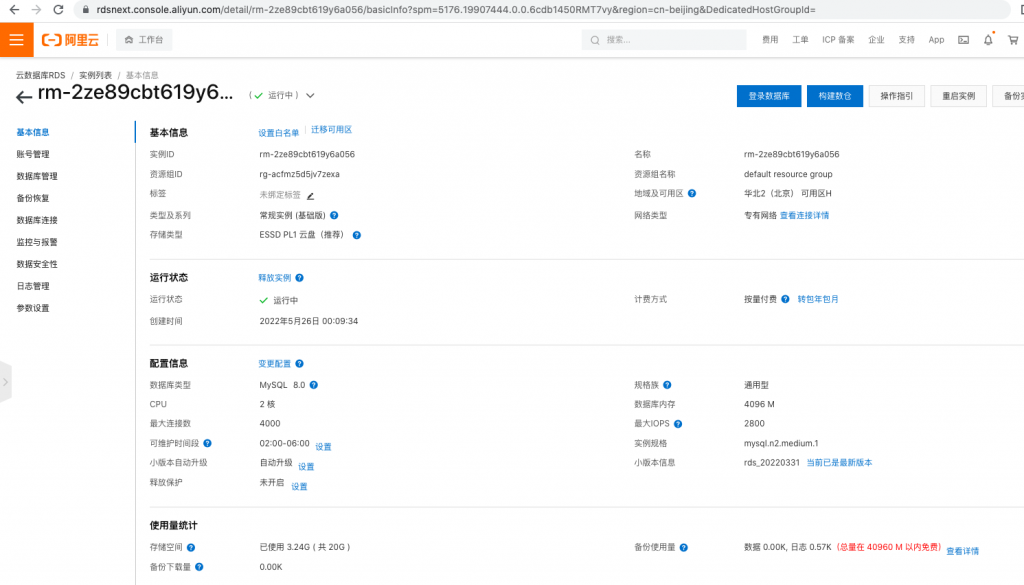Show help next to 变更配置
This screenshot has width=1024, height=585.
pos(299,364)
